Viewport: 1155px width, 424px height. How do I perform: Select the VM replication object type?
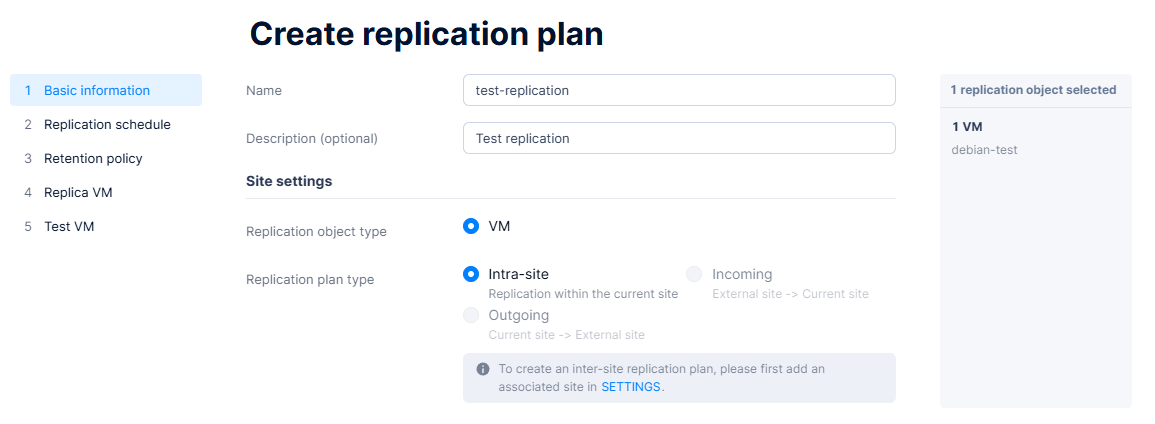(471, 226)
